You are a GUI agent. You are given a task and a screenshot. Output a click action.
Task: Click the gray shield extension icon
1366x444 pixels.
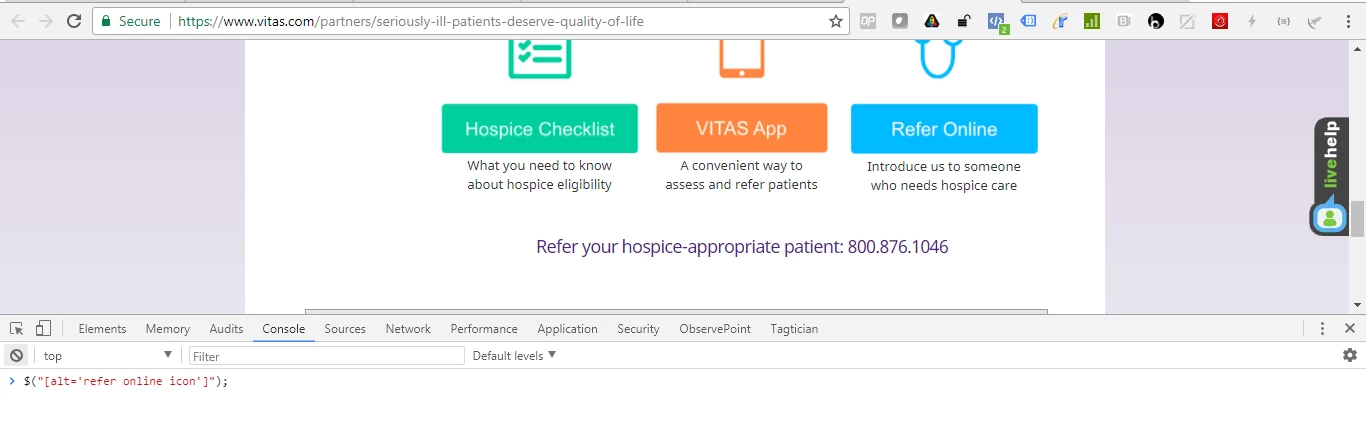[x=900, y=20]
